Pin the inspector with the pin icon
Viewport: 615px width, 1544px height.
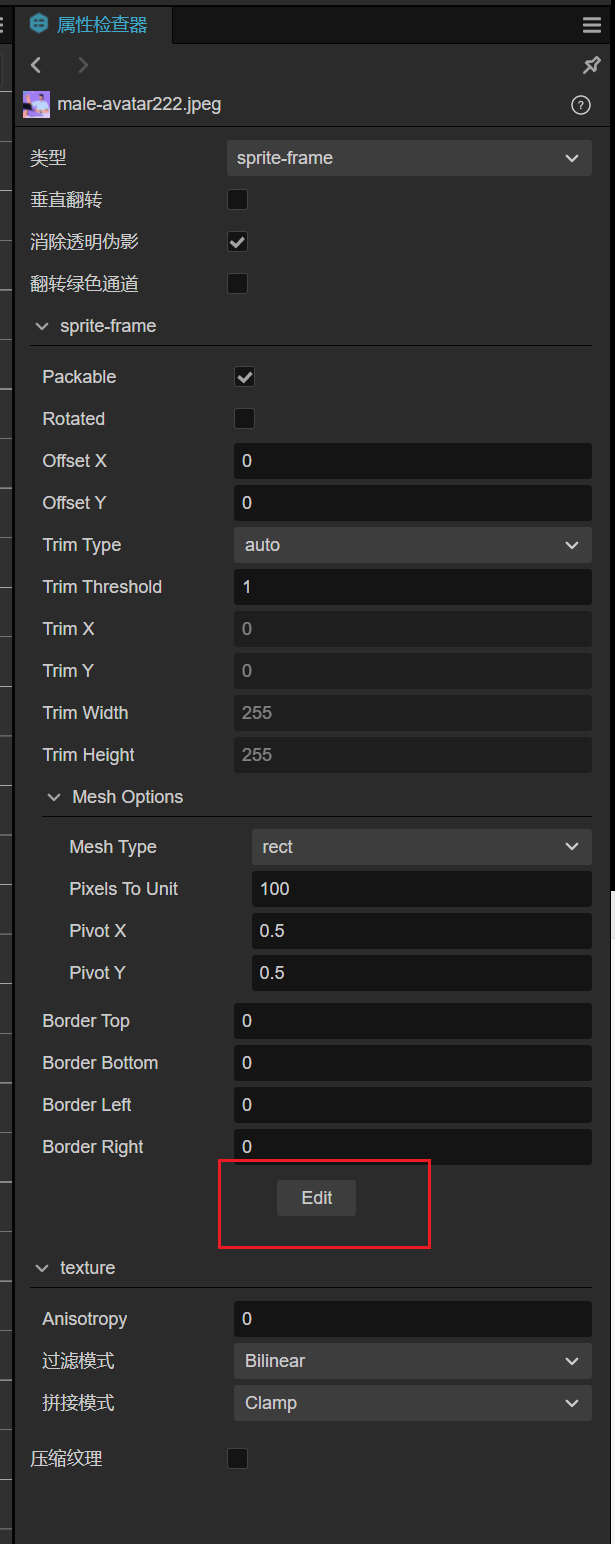click(592, 65)
